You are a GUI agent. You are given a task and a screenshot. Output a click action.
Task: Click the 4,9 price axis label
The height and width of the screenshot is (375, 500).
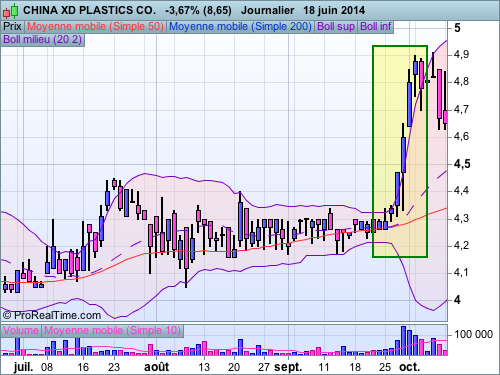[462, 54]
